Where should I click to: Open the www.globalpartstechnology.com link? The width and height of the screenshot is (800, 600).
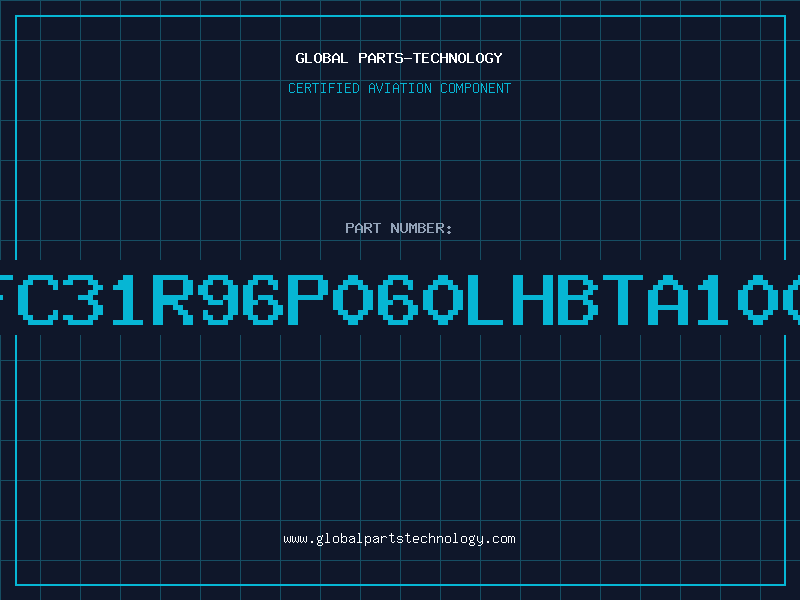(399, 539)
